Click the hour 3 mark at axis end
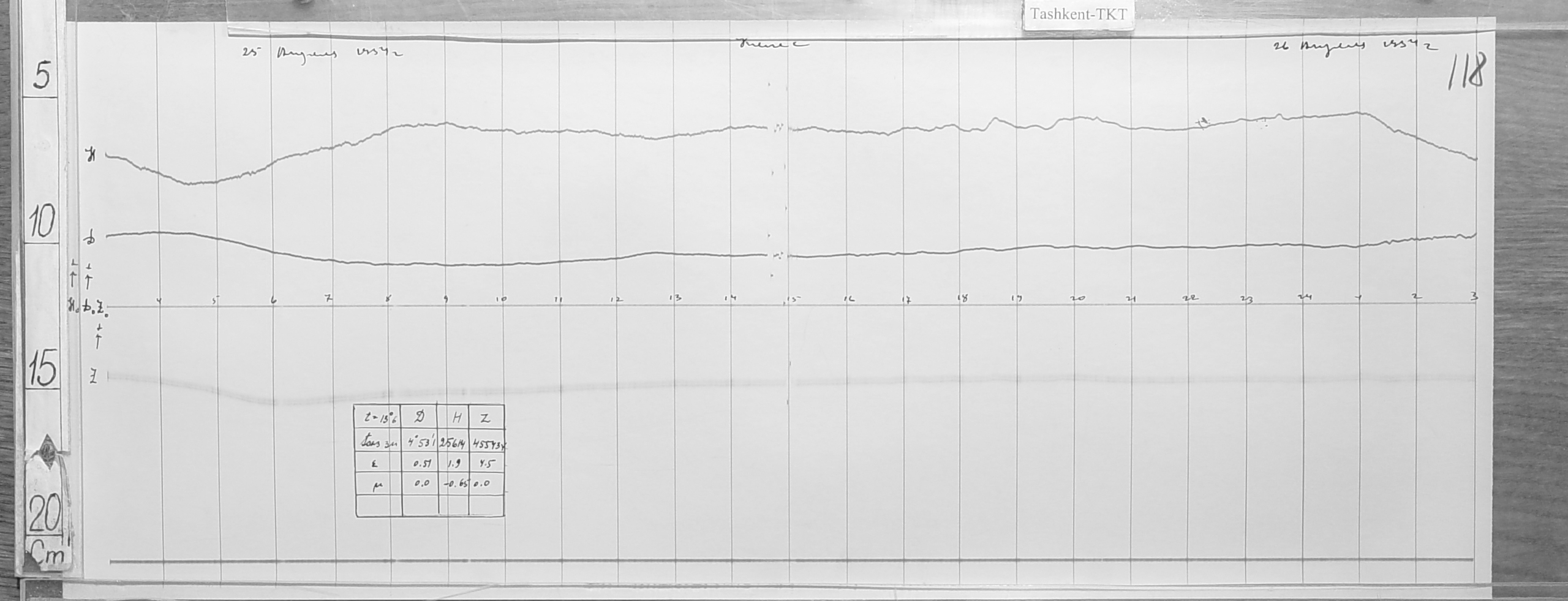 (1474, 297)
